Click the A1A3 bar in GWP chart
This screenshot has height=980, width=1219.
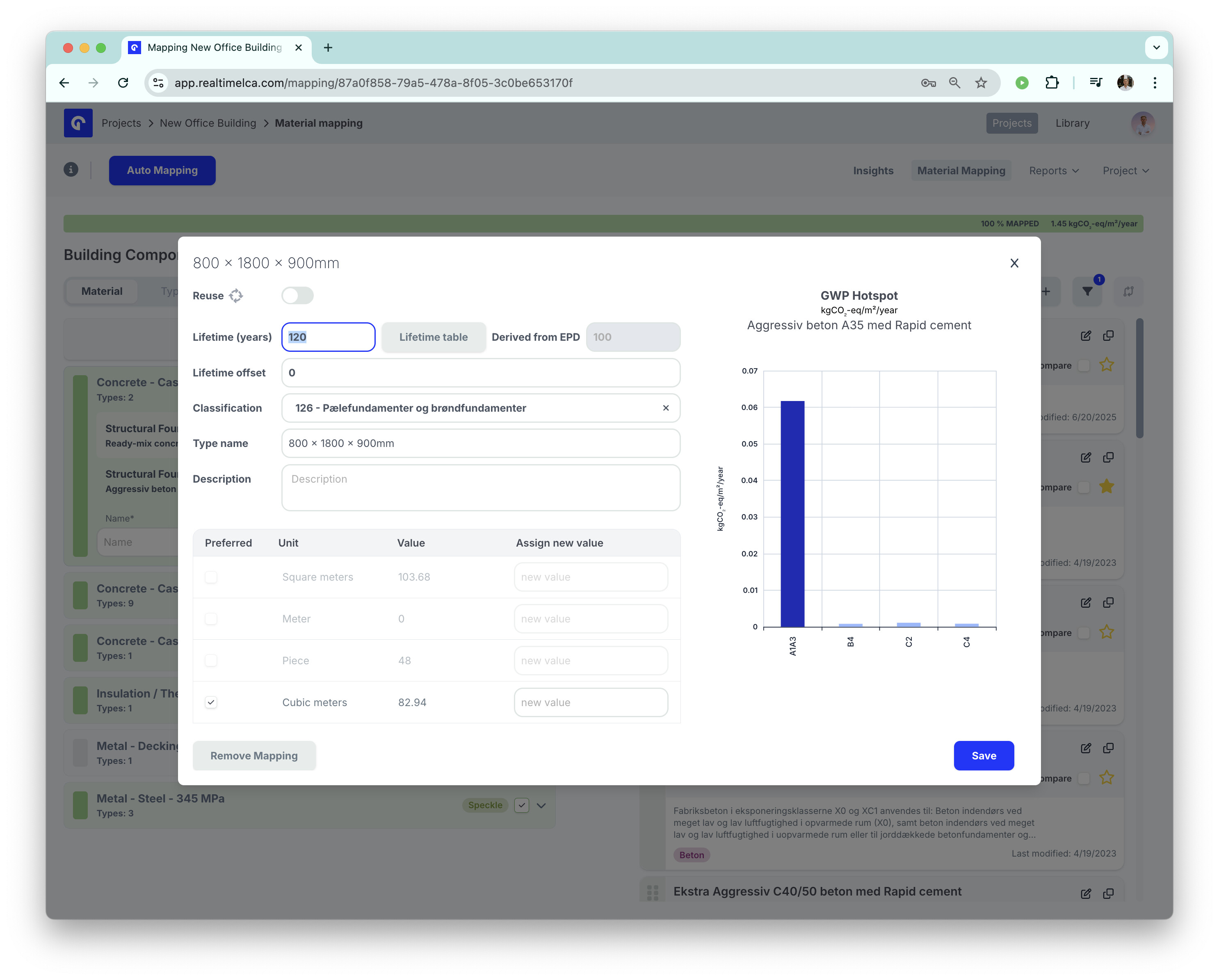(x=792, y=513)
